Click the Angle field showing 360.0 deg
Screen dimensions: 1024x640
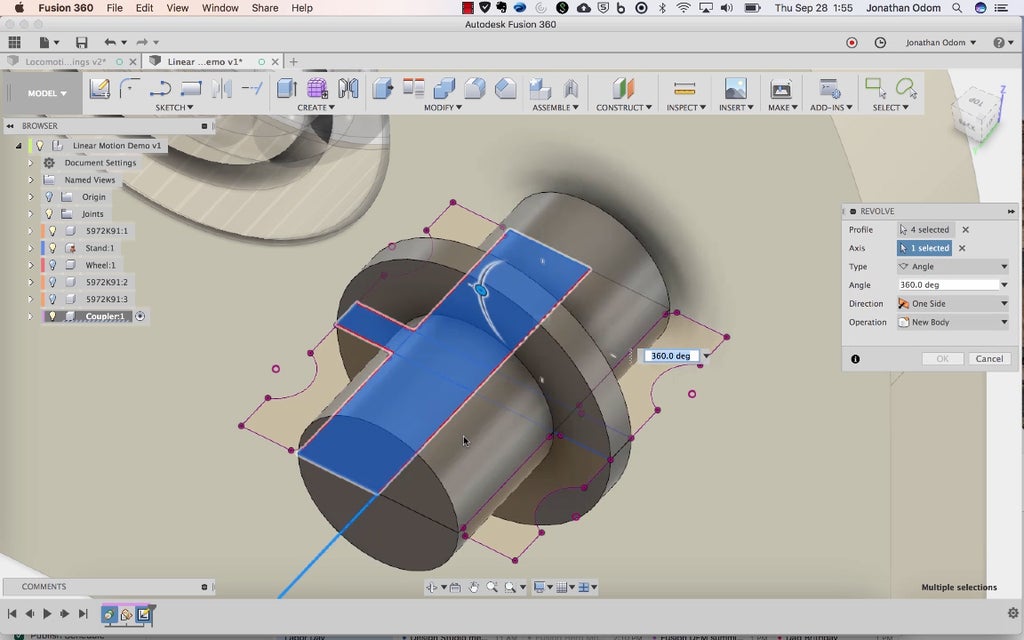[x=947, y=285]
